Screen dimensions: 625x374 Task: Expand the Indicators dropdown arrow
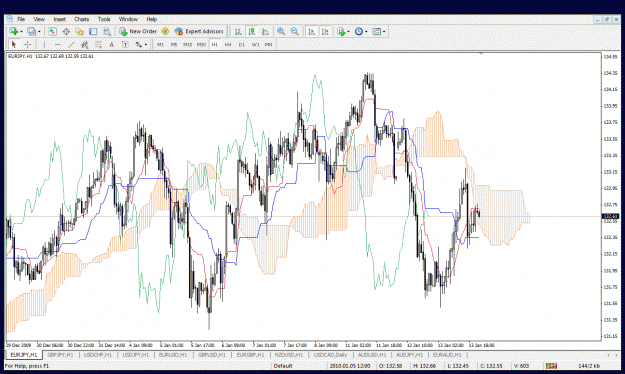pos(348,31)
